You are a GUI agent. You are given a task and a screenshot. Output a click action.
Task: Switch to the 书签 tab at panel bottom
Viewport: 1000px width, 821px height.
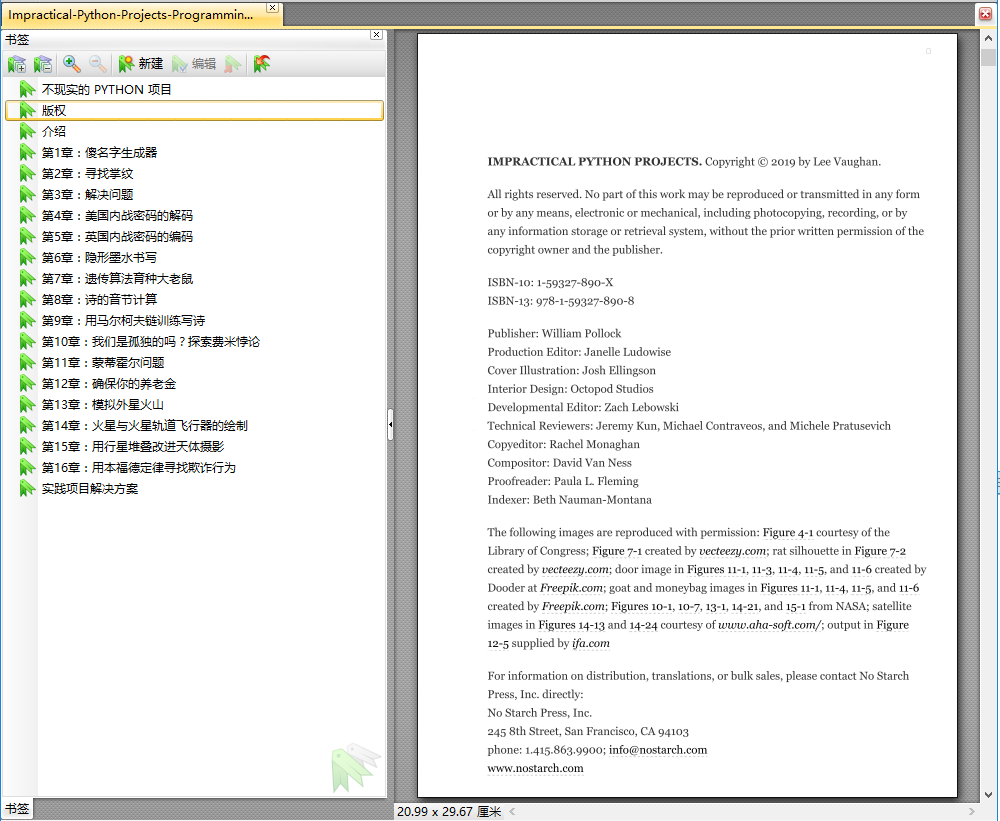(17, 809)
